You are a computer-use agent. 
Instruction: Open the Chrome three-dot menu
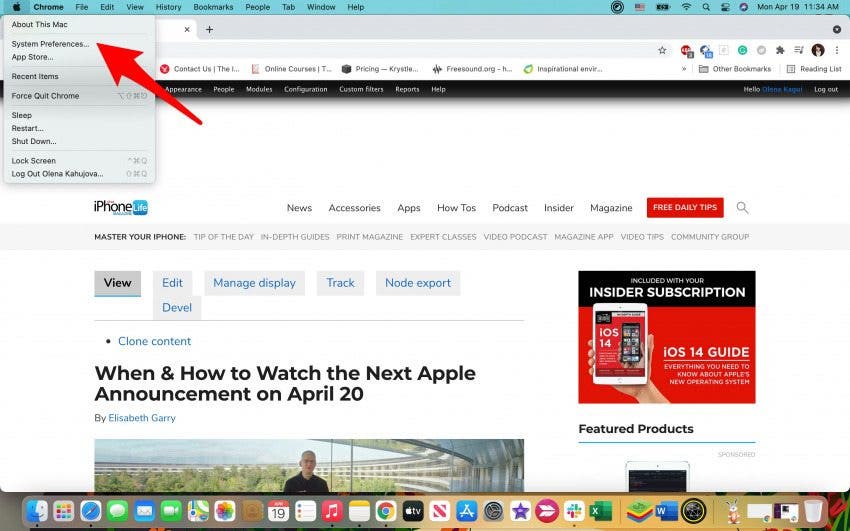tap(836, 50)
